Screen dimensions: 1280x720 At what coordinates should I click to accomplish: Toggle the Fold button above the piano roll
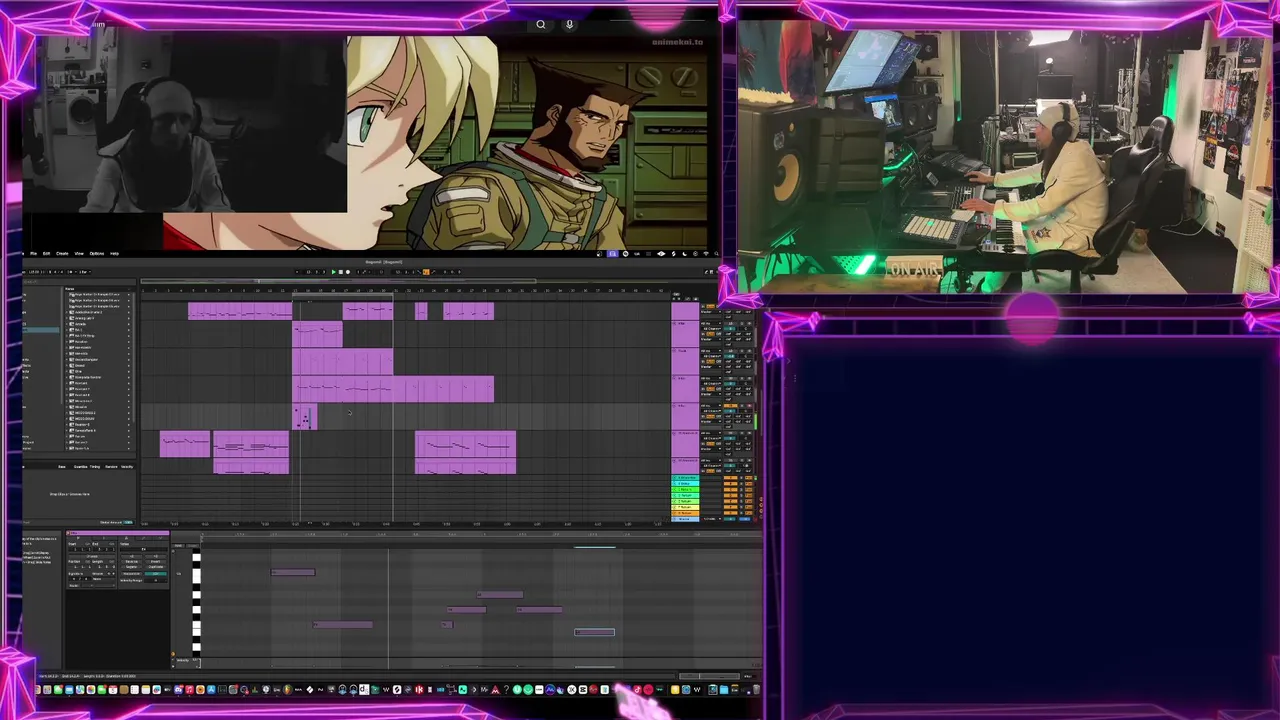(x=178, y=546)
